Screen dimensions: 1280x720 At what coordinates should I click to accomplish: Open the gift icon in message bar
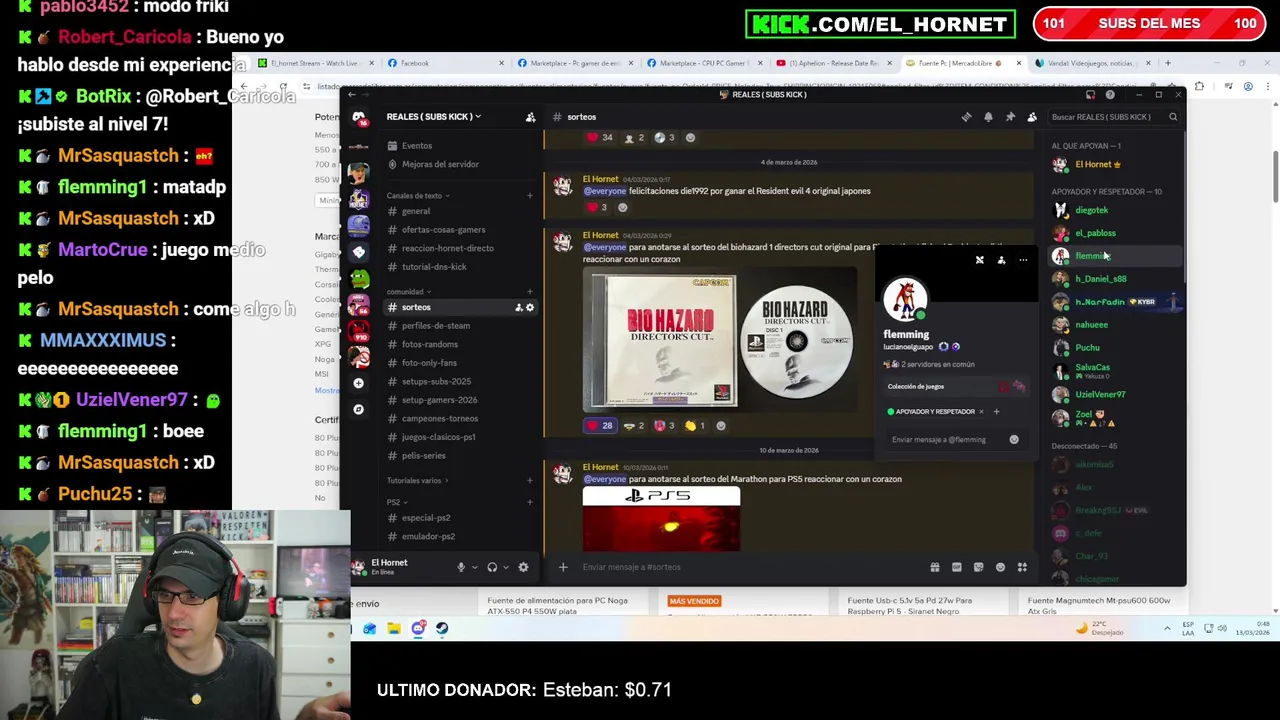click(935, 567)
